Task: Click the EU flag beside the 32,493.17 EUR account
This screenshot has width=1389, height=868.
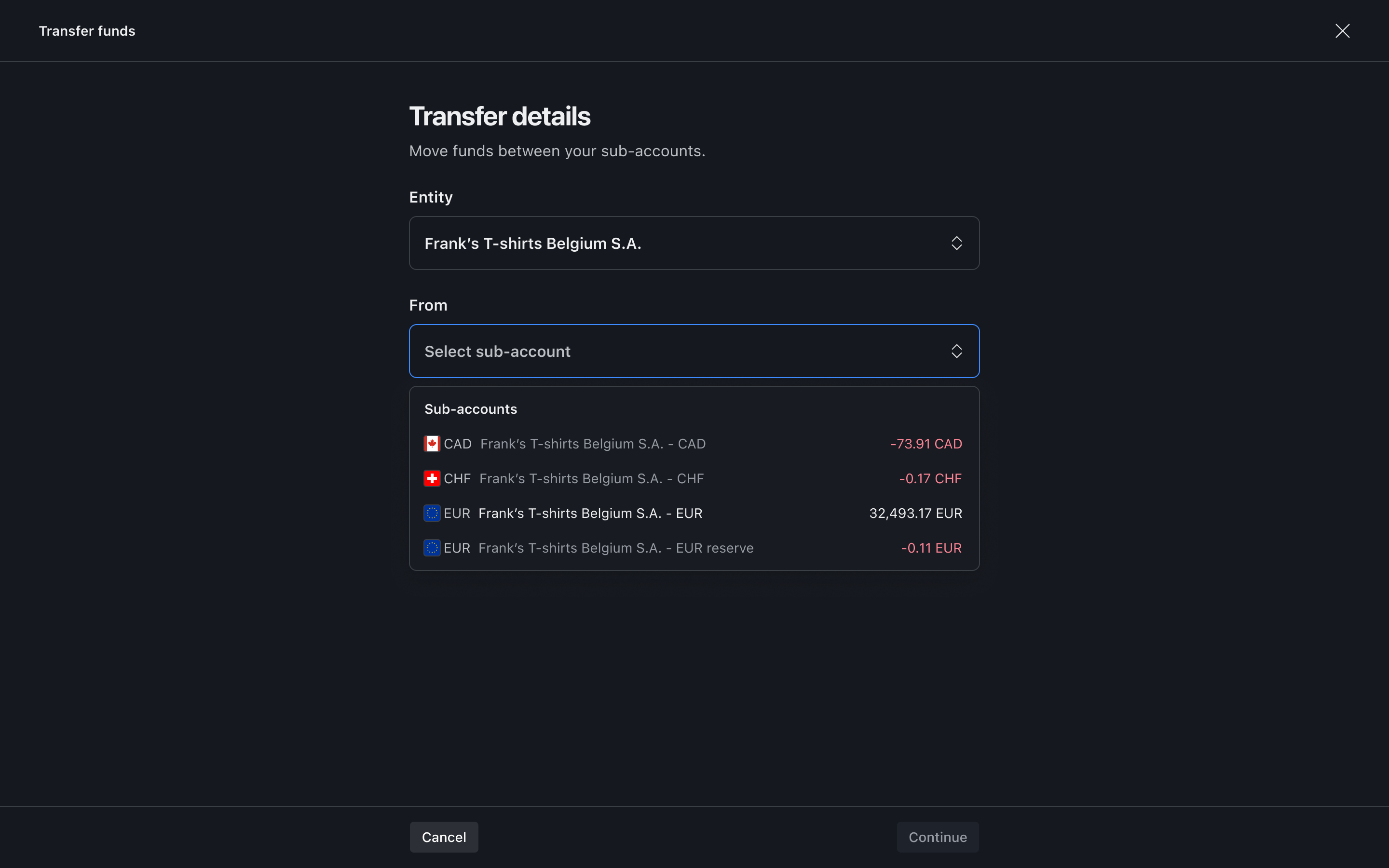Action: (x=432, y=513)
